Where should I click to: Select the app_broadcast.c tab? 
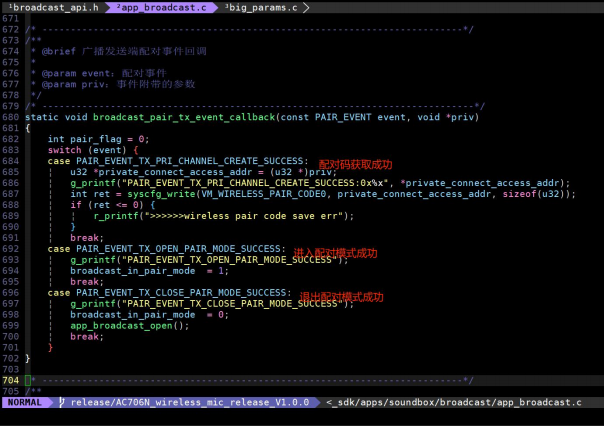click(x=162, y=7)
